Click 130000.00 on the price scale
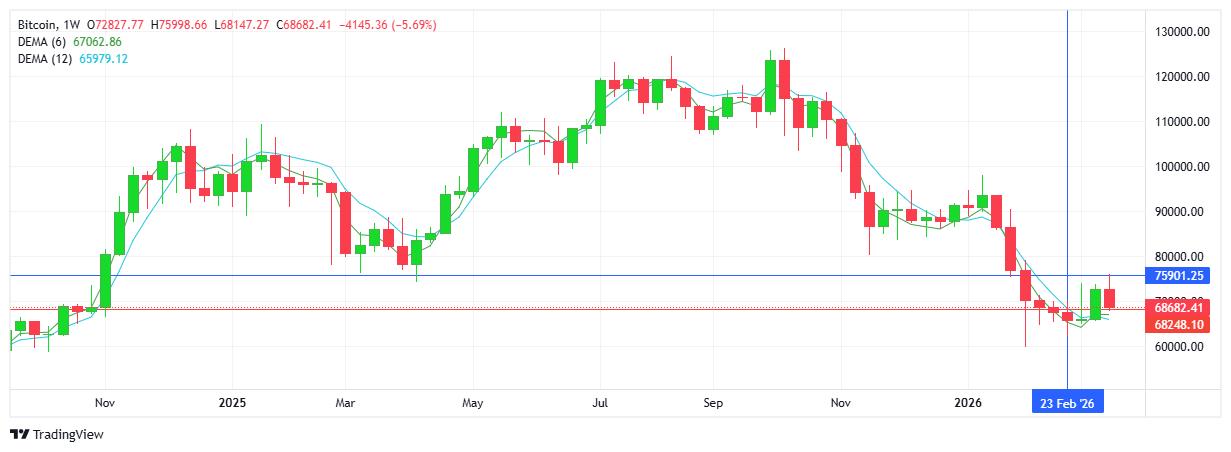Image resolution: width=1231 pixels, height=452 pixels. click(1182, 32)
